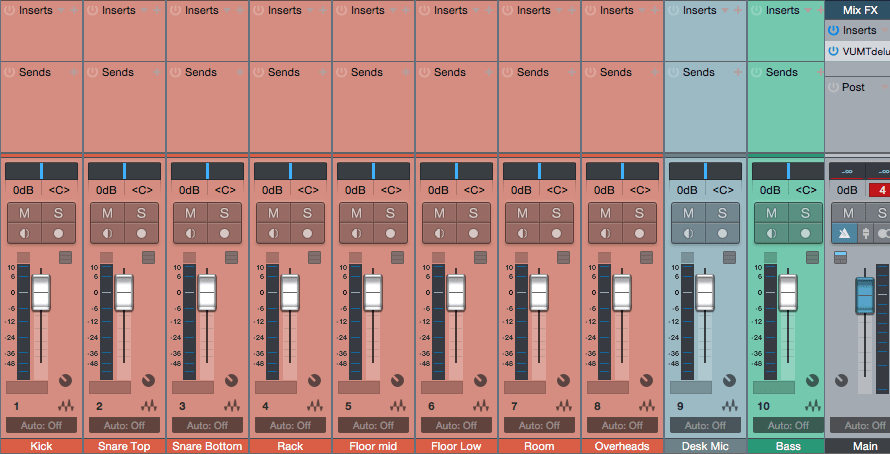Open Auto: Off menu on Rack channel
Image resolution: width=890 pixels, height=454 pixels.
click(291, 425)
